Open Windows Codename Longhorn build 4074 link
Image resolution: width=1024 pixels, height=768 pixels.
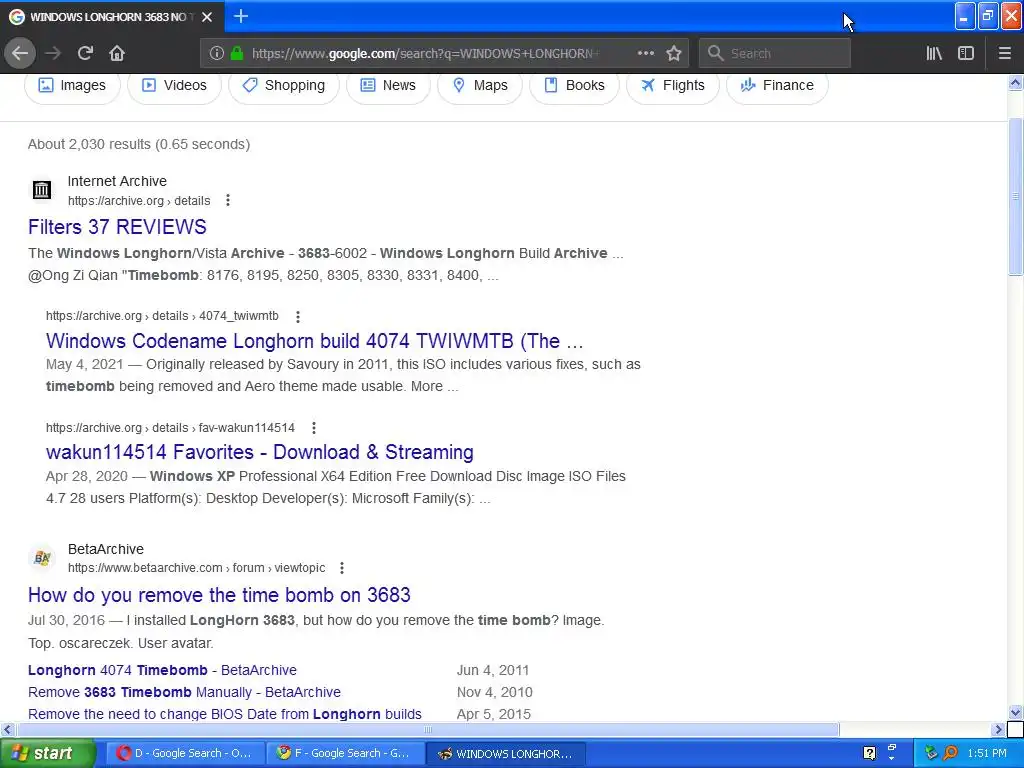click(x=314, y=340)
